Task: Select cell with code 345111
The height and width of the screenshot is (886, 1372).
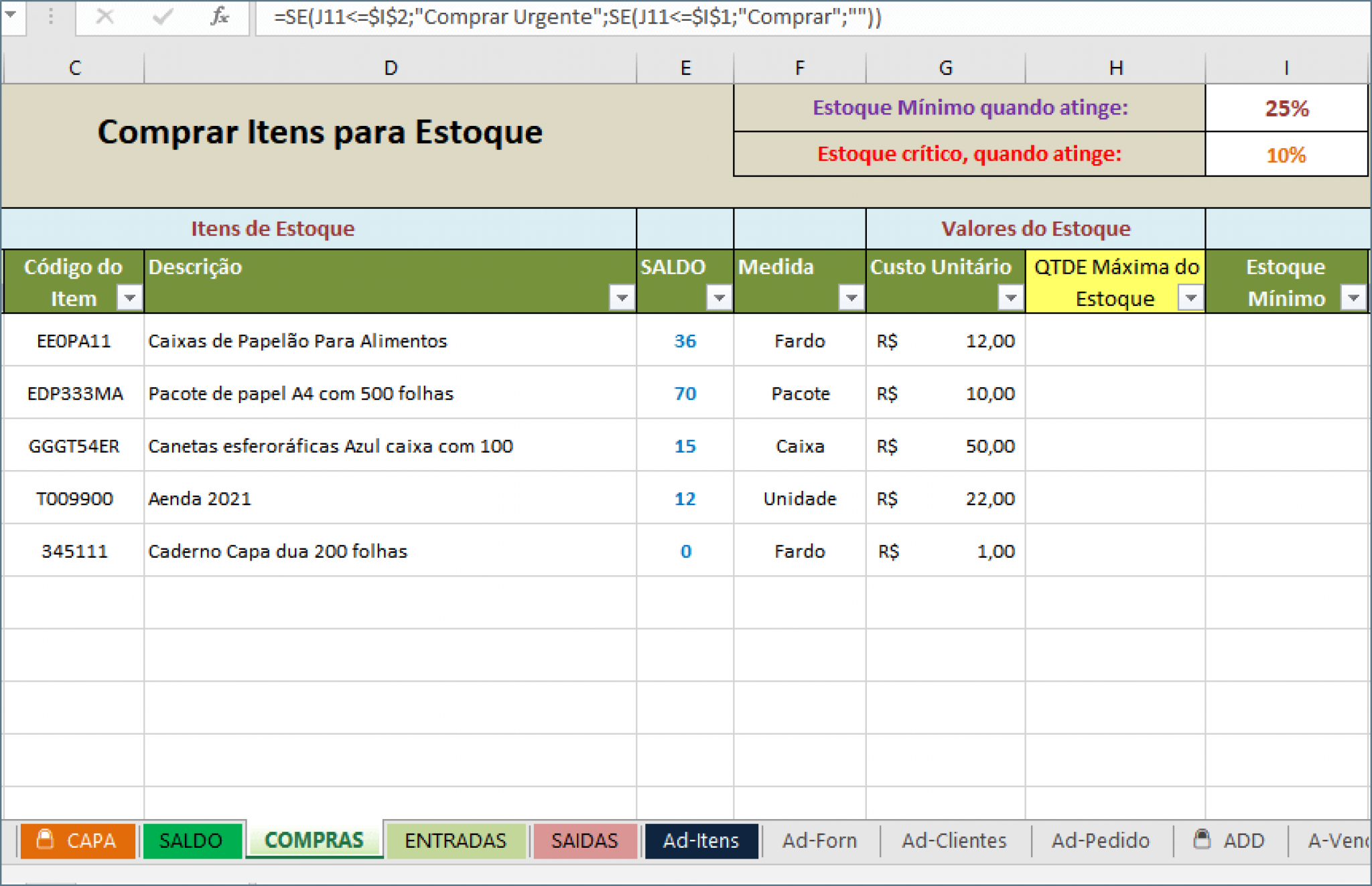Action: pyautogui.click(x=74, y=551)
